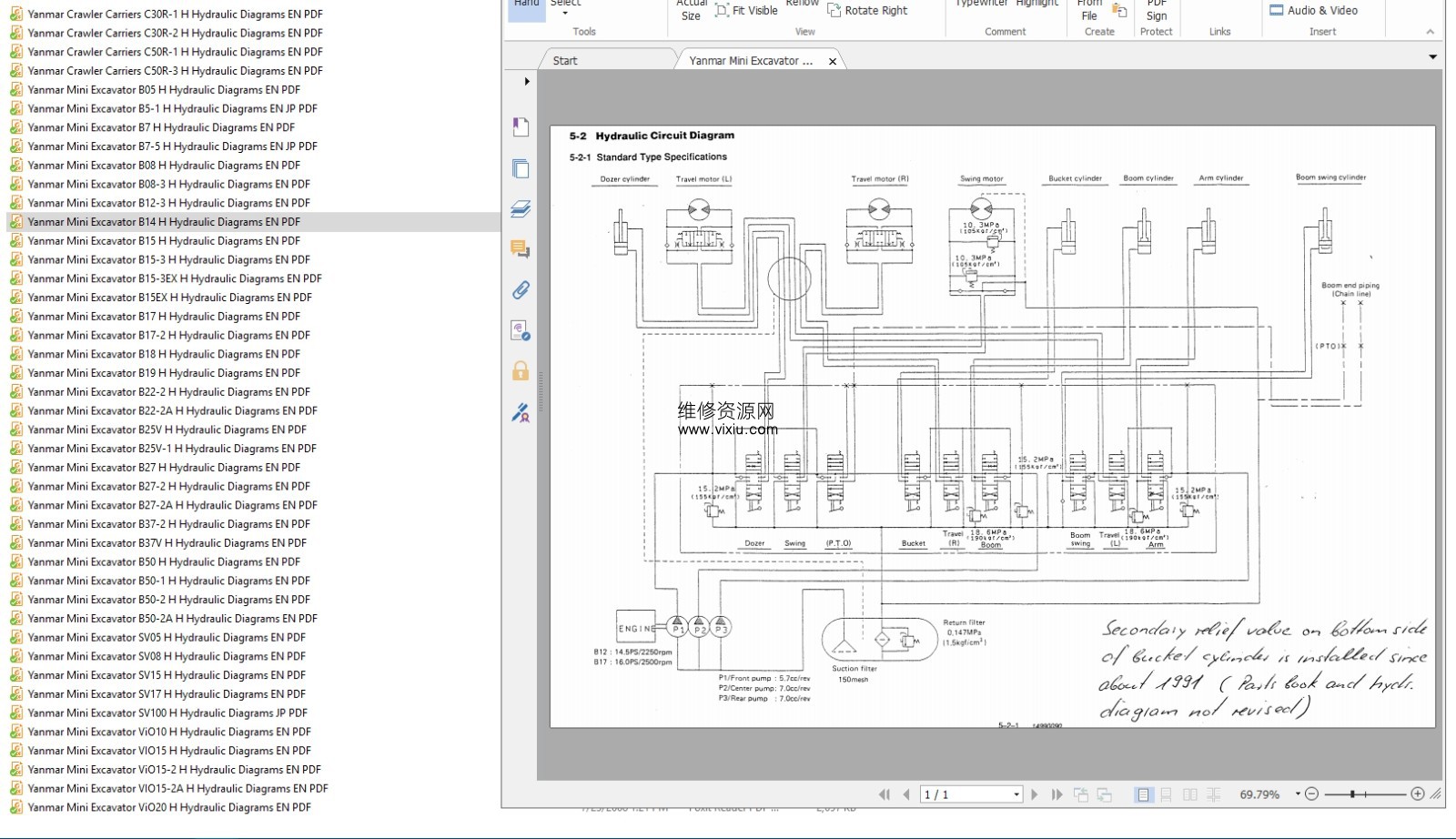Viewport: 1456px width, 839px height.
Task: Click the PDF icon of SV05 file
Action: 16,638
